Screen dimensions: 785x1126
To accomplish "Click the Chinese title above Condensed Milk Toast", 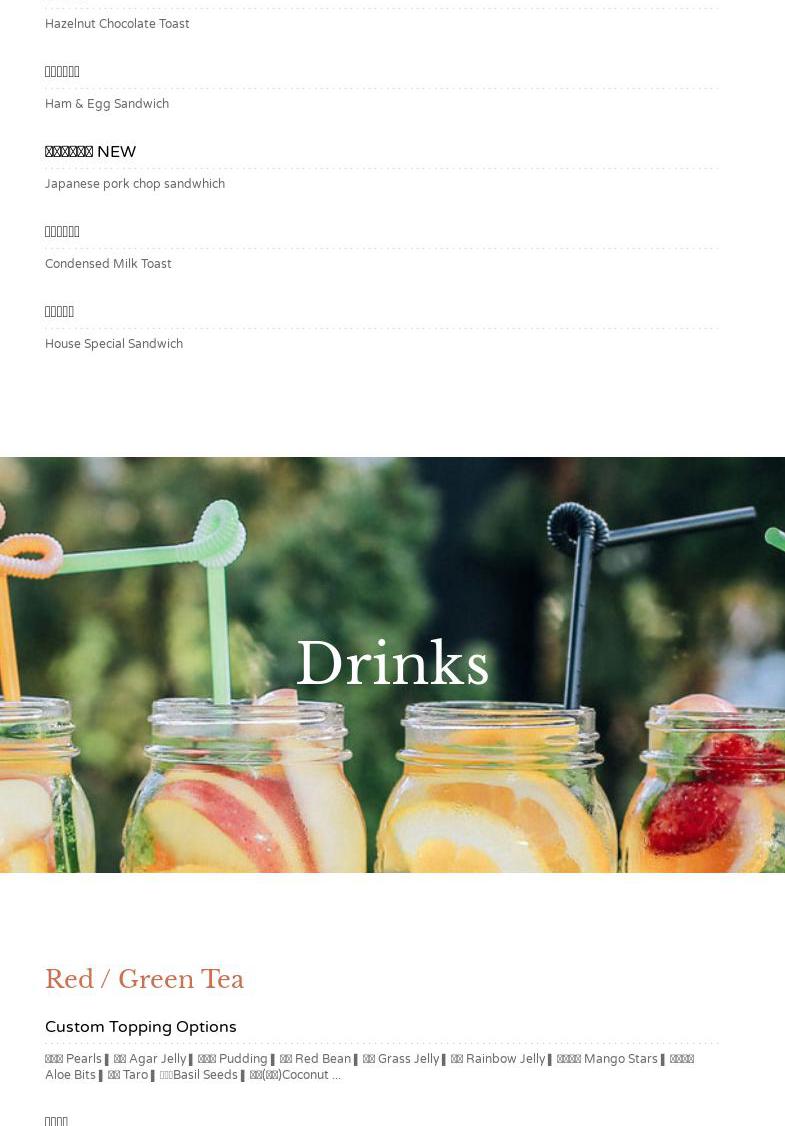I will (62, 231).
